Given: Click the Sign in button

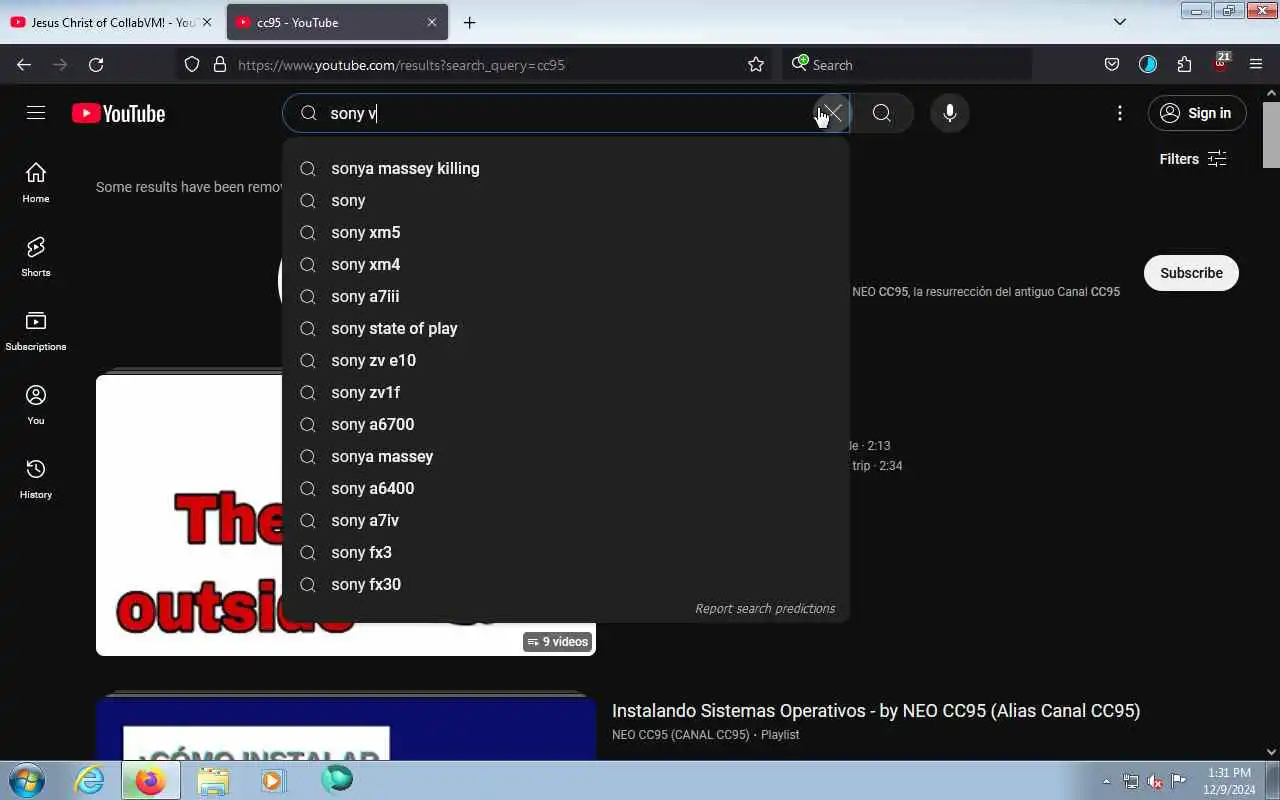Looking at the screenshot, I should tap(1197, 113).
